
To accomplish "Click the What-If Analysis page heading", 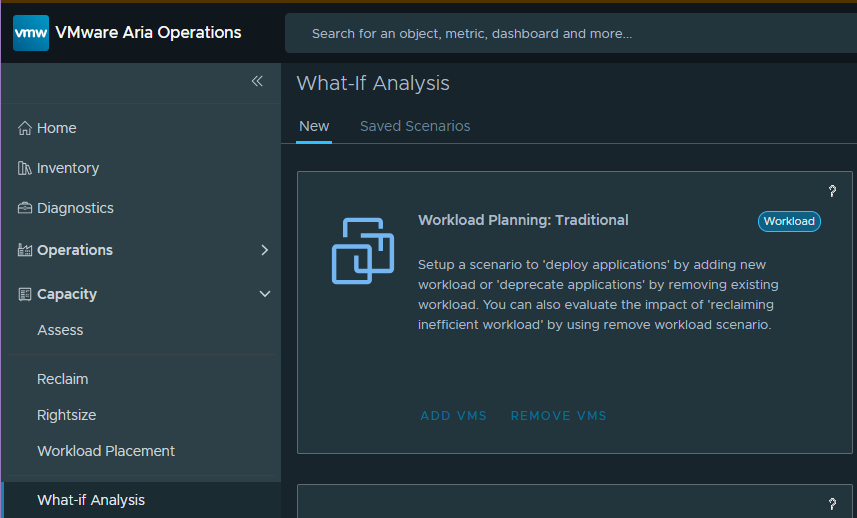I will click(373, 83).
